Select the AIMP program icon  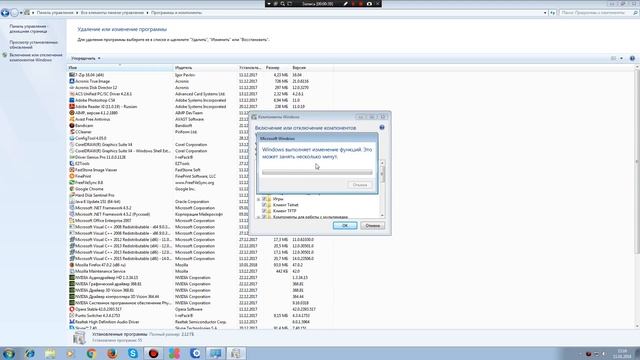click(72, 113)
